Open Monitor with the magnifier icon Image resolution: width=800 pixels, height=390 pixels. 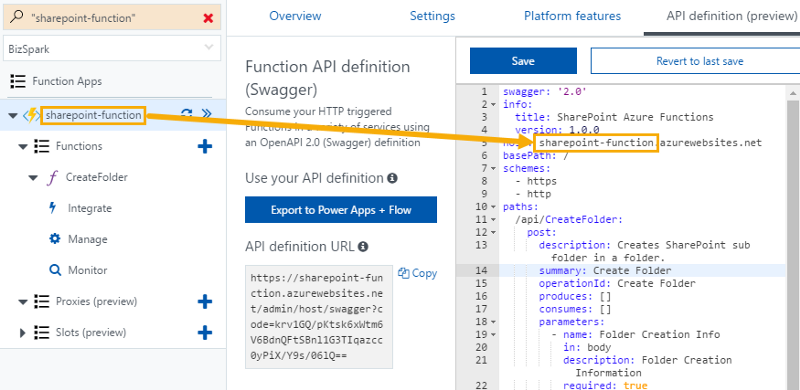click(x=78, y=270)
